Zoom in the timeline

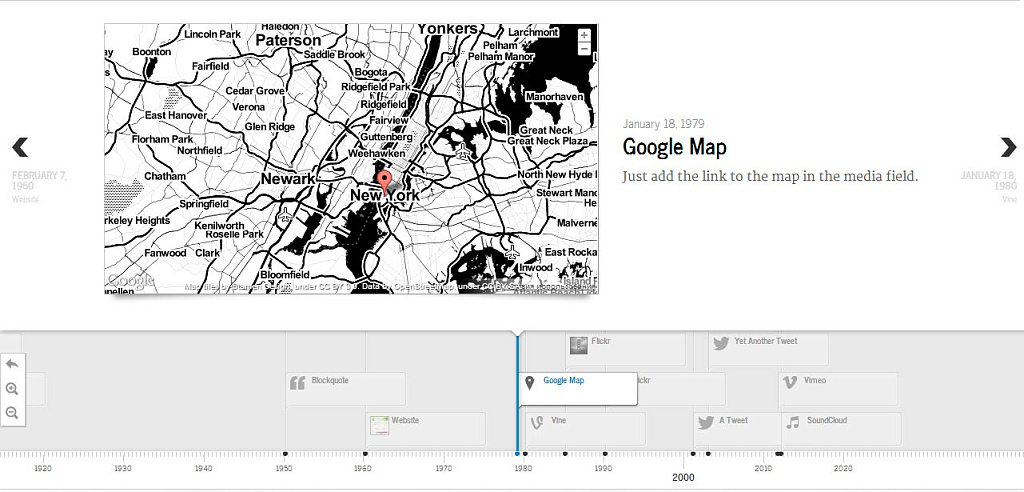click(x=12, y=389)
